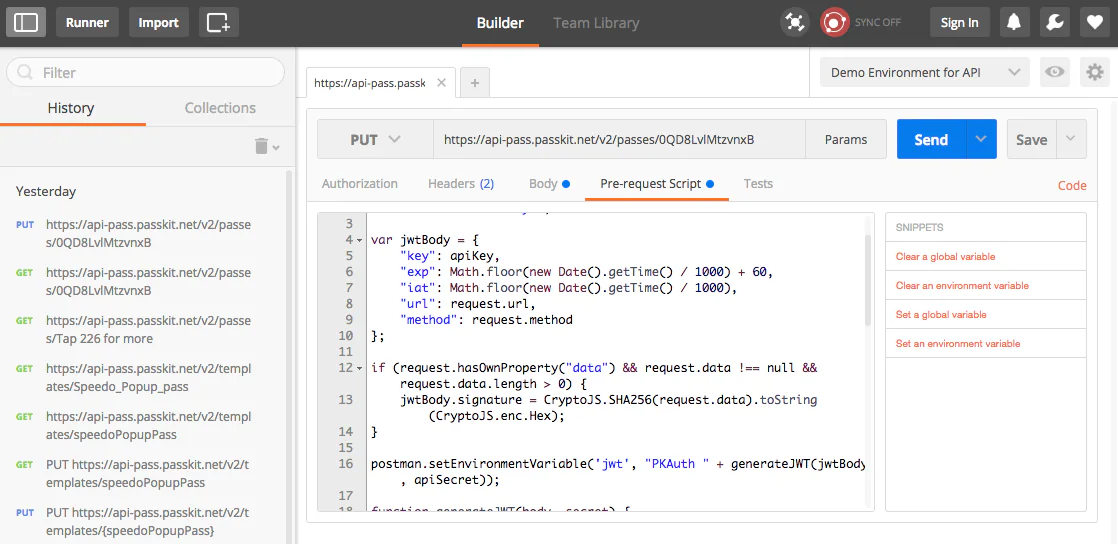Open the PUT method dropdown
Screen dimensions: 1118x544
click(375, 139)
